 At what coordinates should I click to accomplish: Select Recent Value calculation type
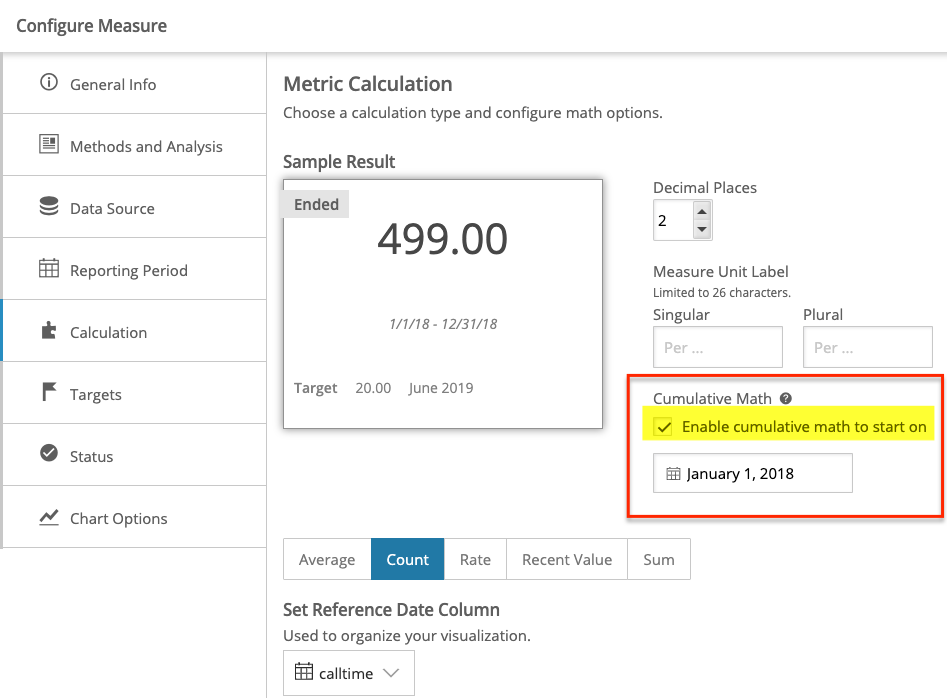(567, 559)
